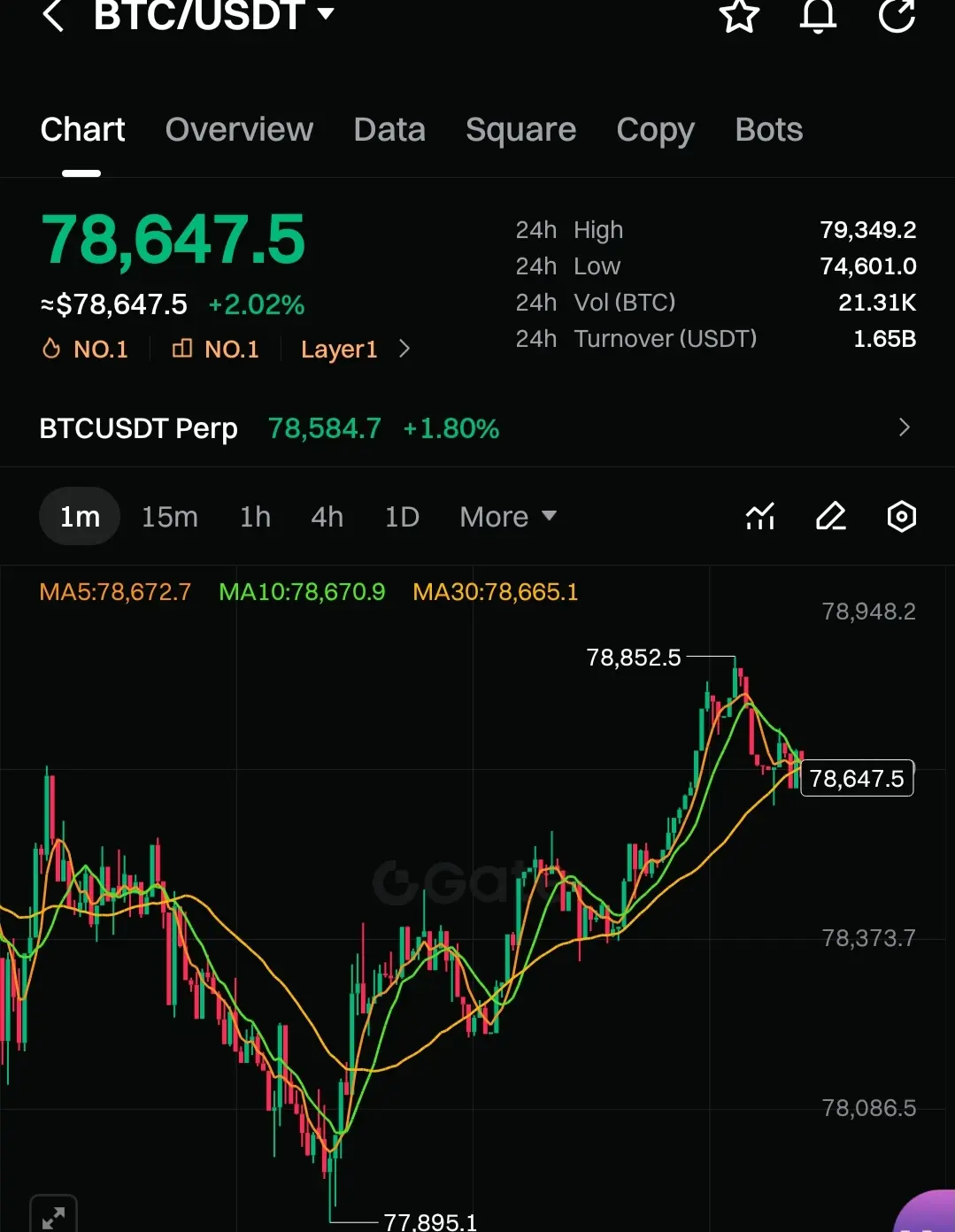Open the Data tab
Image resolution: width=955 pixels, height=1232 pixels.
(x=389, y=130)
